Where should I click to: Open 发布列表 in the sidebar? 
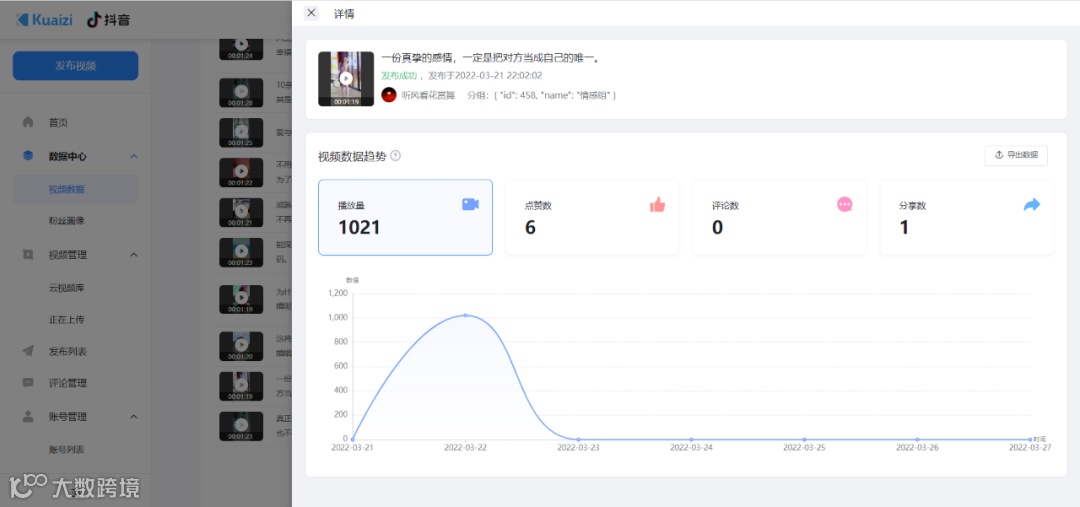(68, 351)
